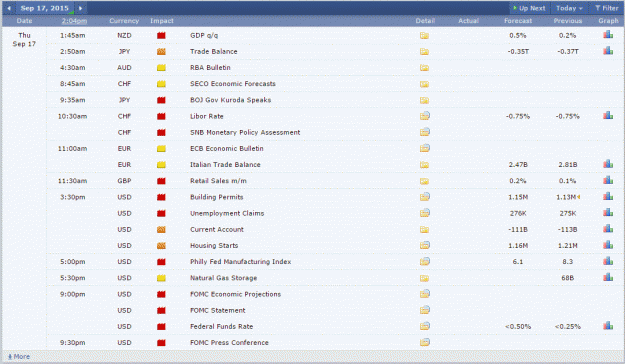This screenshot has width=625, height=364.
Task: Open detail folder for Current Account
Action: pyautogui.click(x=424, y=230)
